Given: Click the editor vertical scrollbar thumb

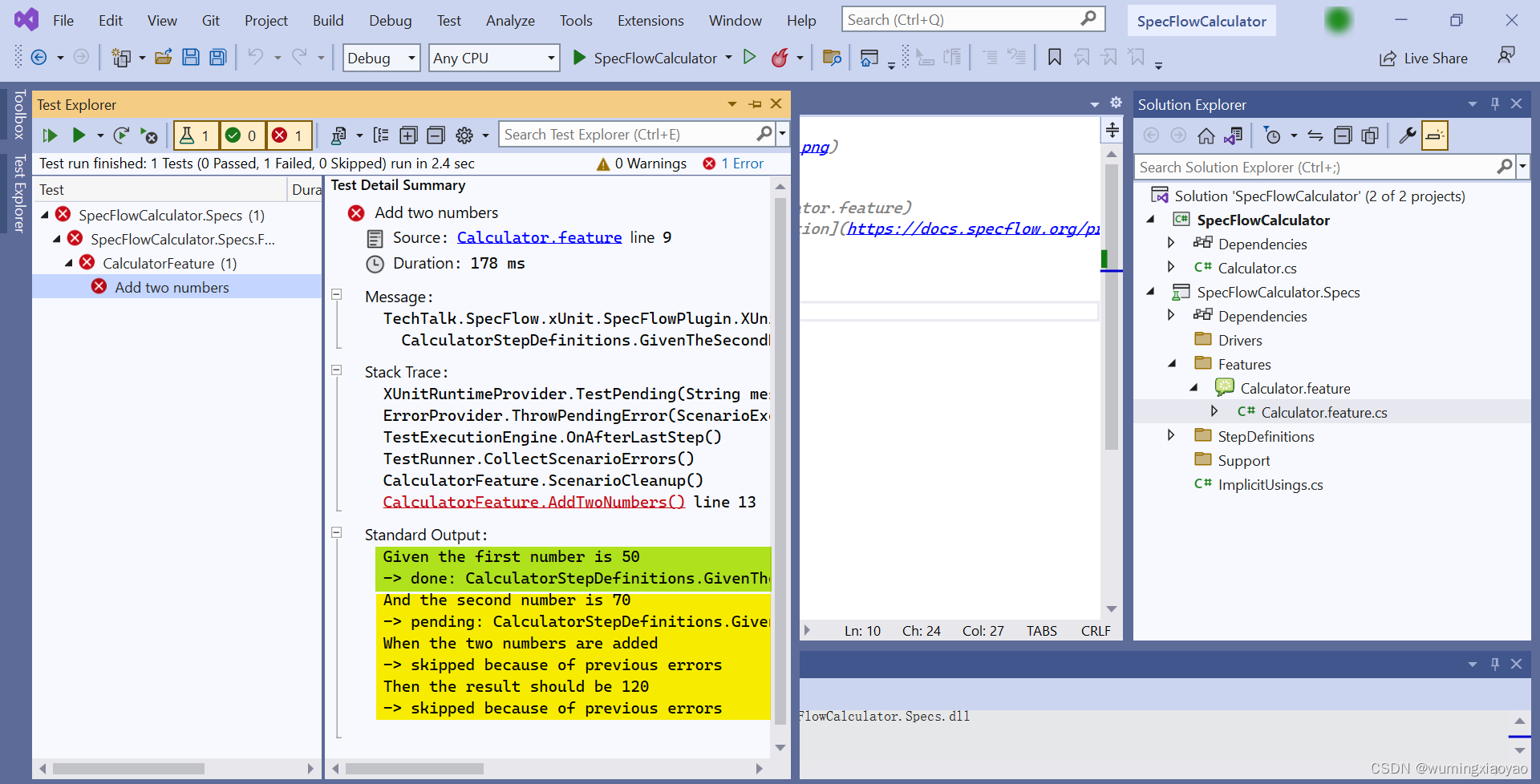Looking at the screenshot, I should click(1111, 307).
